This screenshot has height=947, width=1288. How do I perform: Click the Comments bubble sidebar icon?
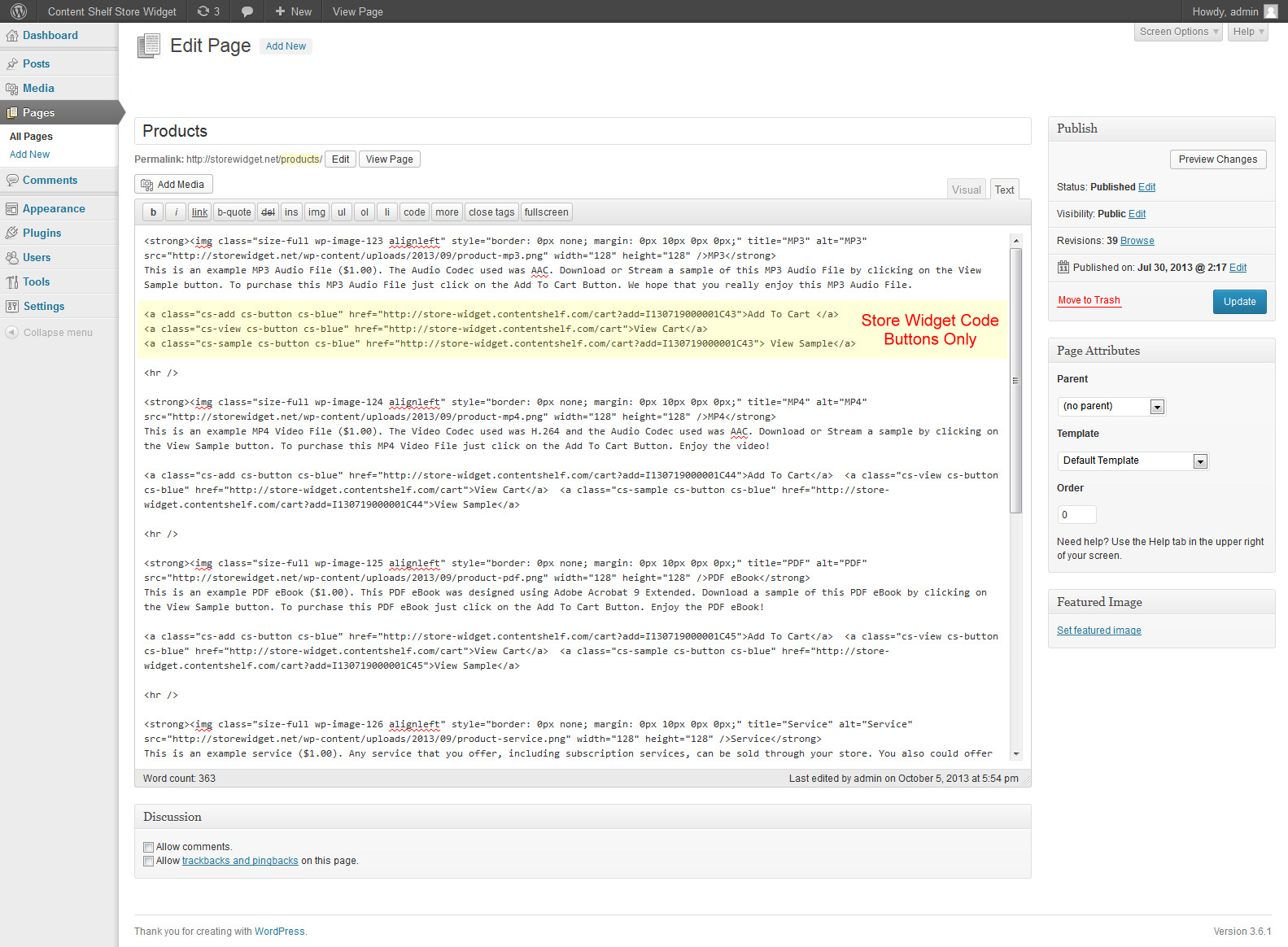(12, 181)
